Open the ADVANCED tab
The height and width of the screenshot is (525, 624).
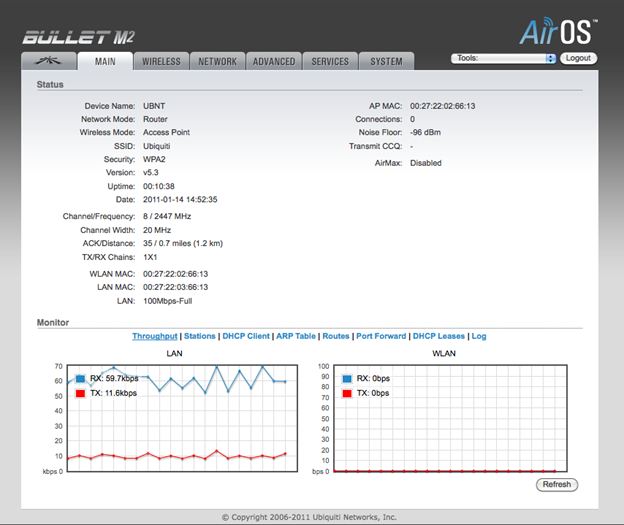pos(274,61)
